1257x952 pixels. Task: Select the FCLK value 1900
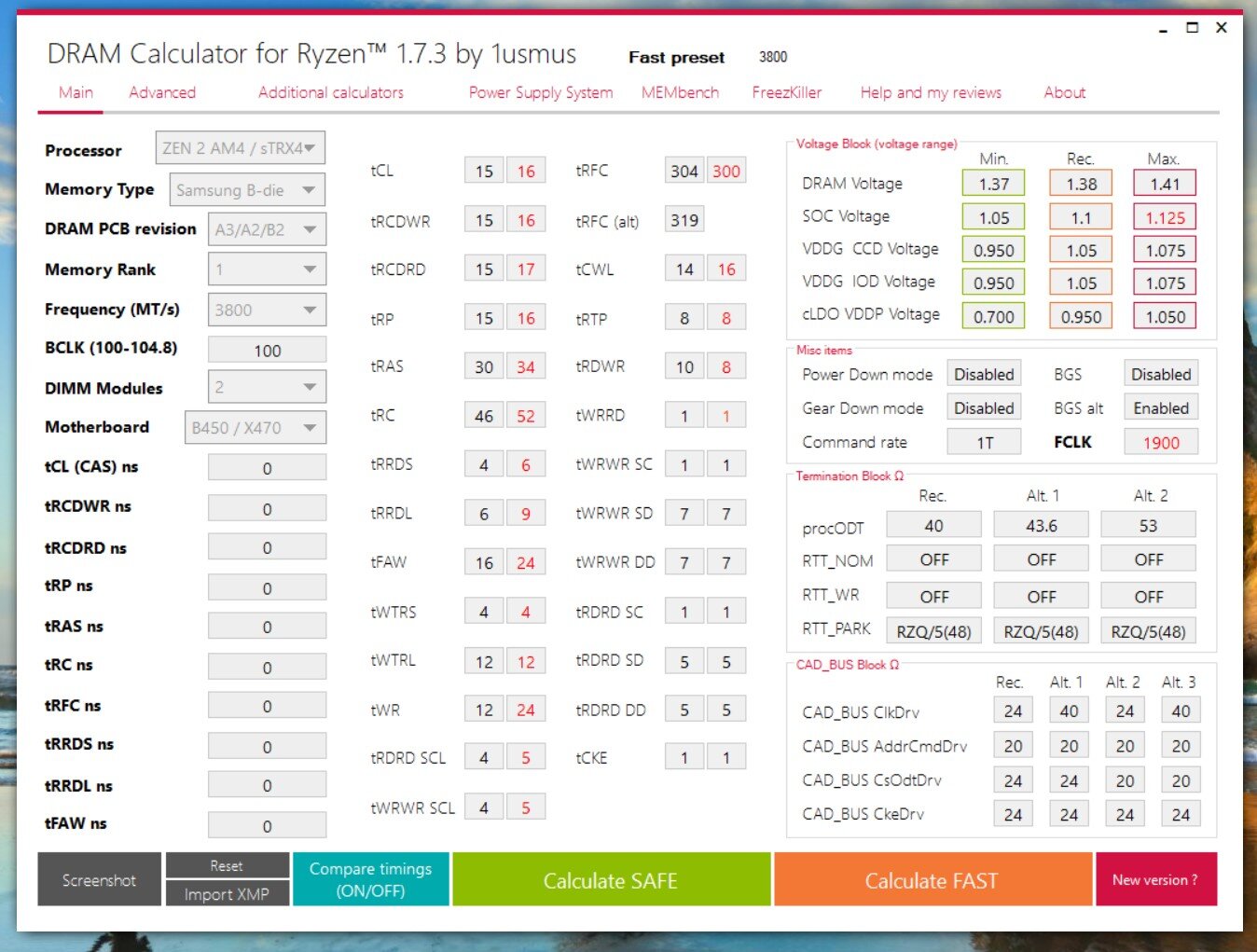pyautogui.click(x=1161, y=442)
